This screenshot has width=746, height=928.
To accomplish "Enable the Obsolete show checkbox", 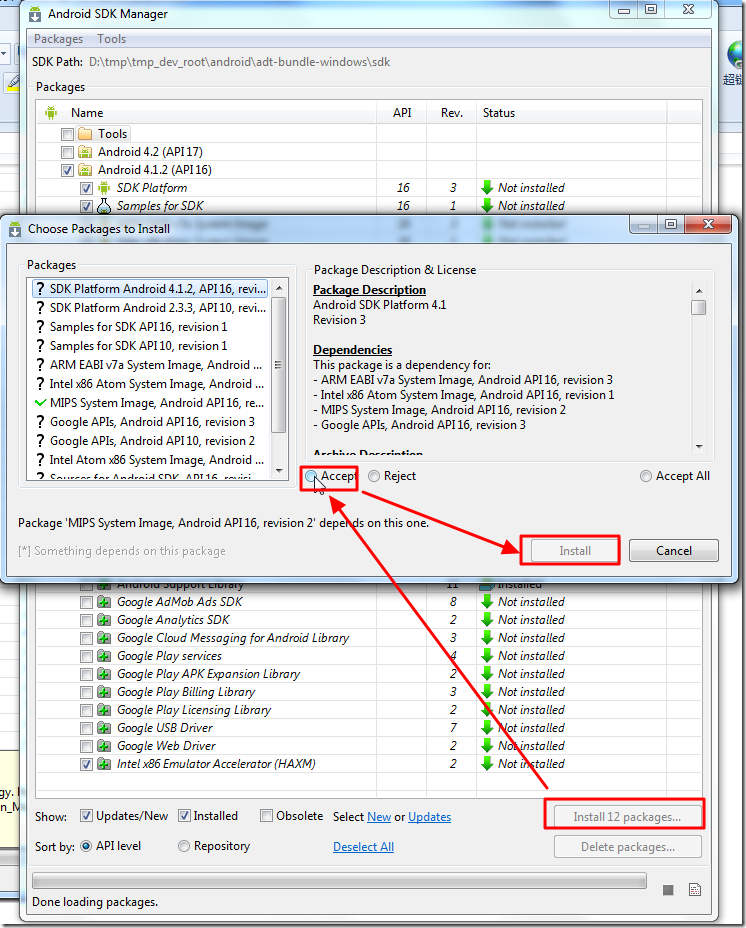I will [x=267, y=816].
